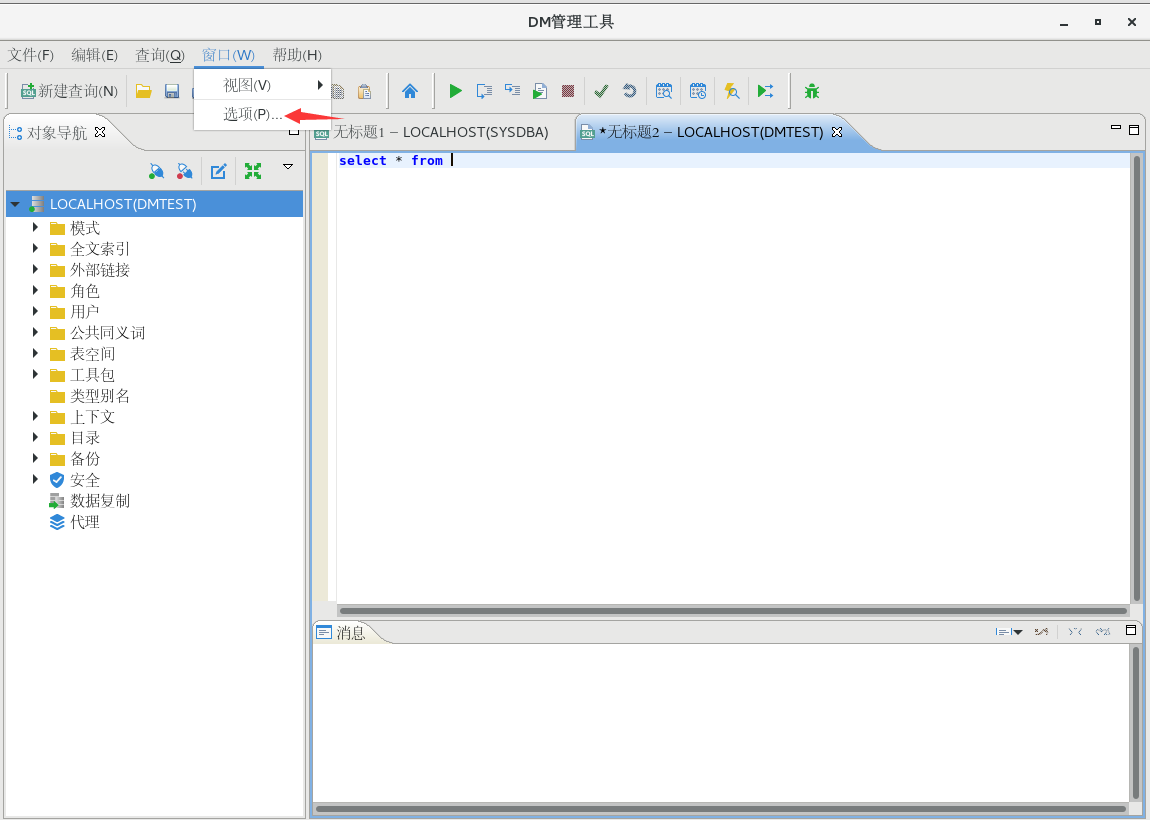1150x820 pixels.
Task: Open the object navigator view menu triangle
Action: [288, 166]
